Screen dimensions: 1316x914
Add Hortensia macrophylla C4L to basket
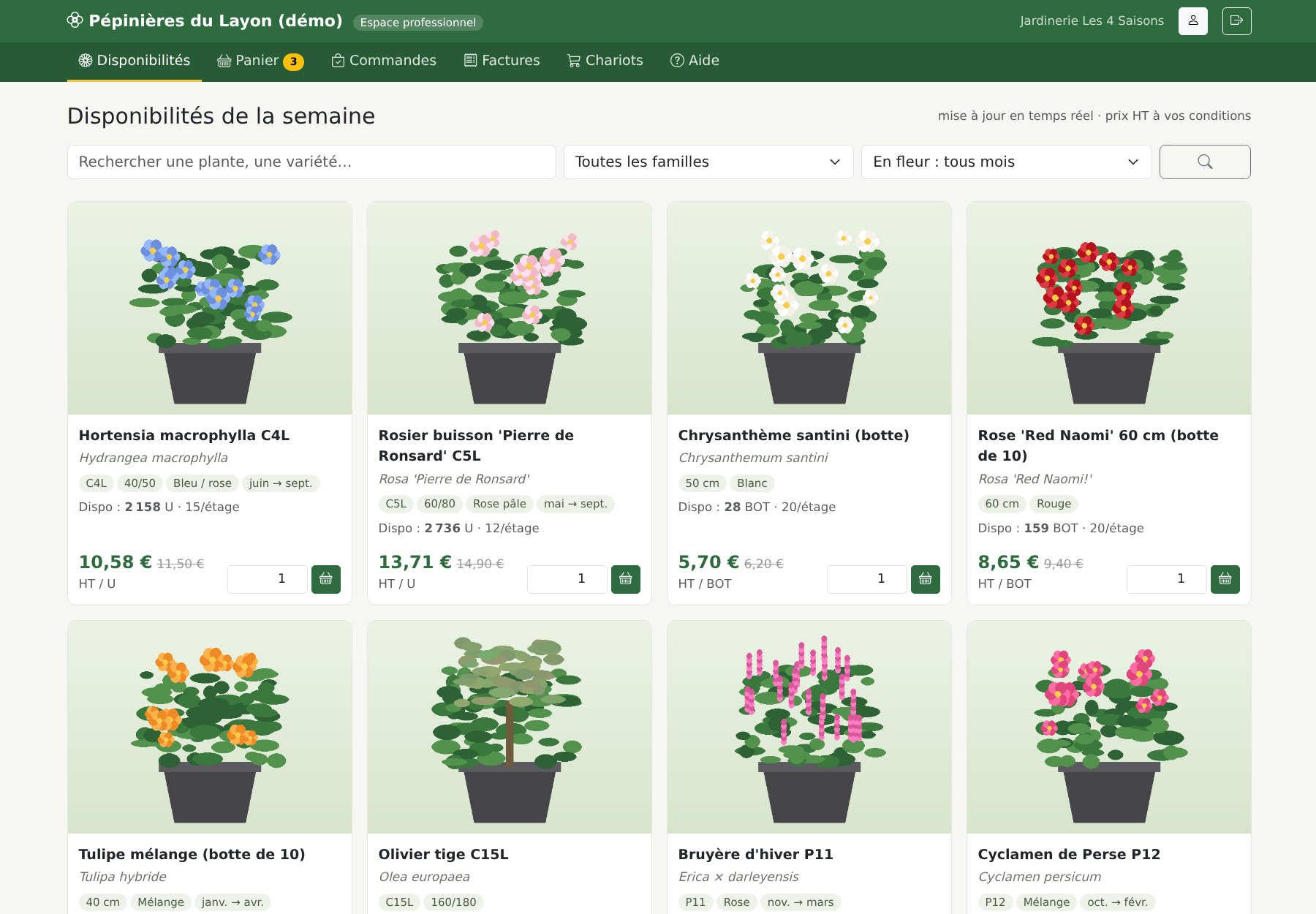[326, 579]
